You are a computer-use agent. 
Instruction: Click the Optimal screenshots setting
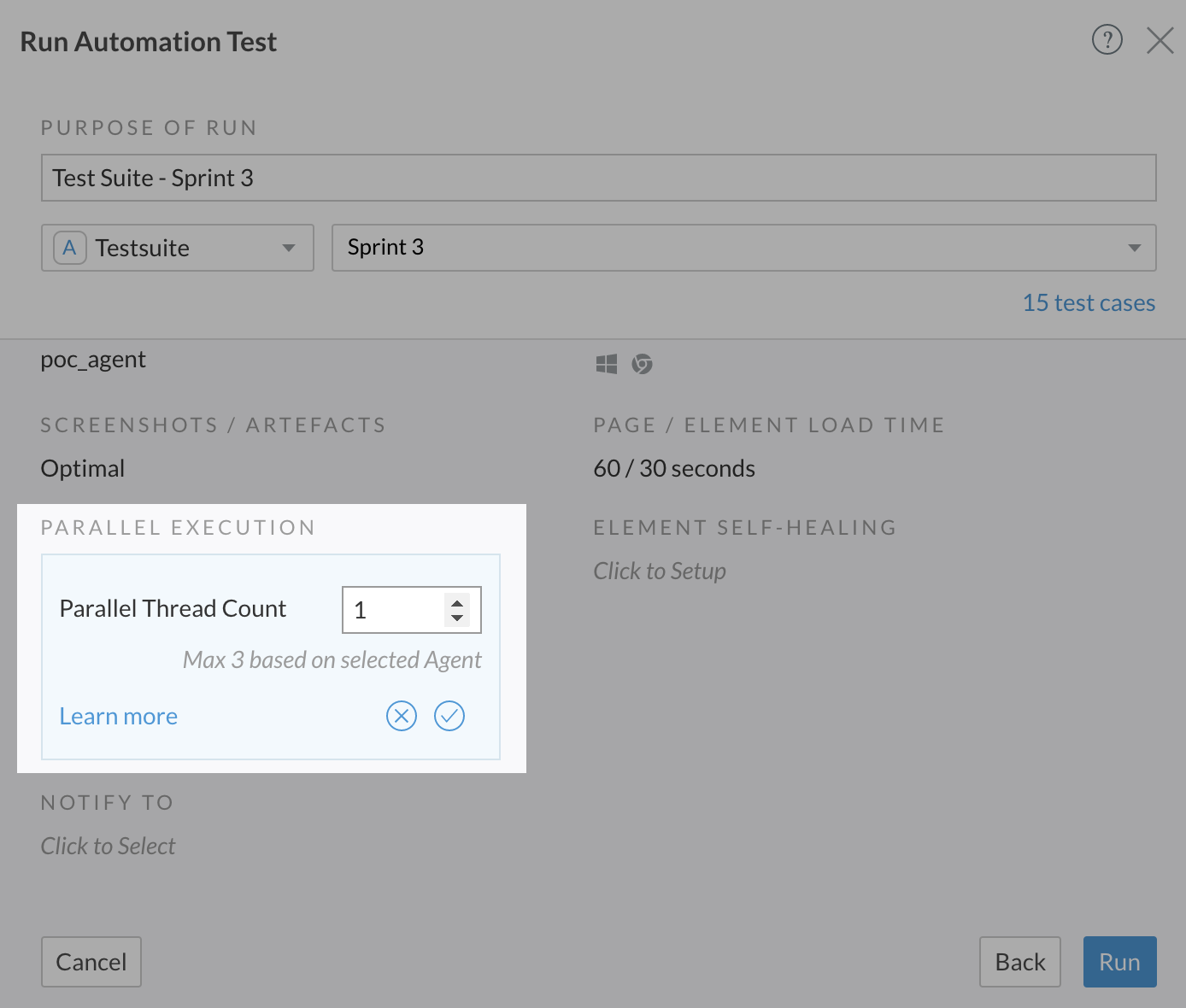coord(83,468)
